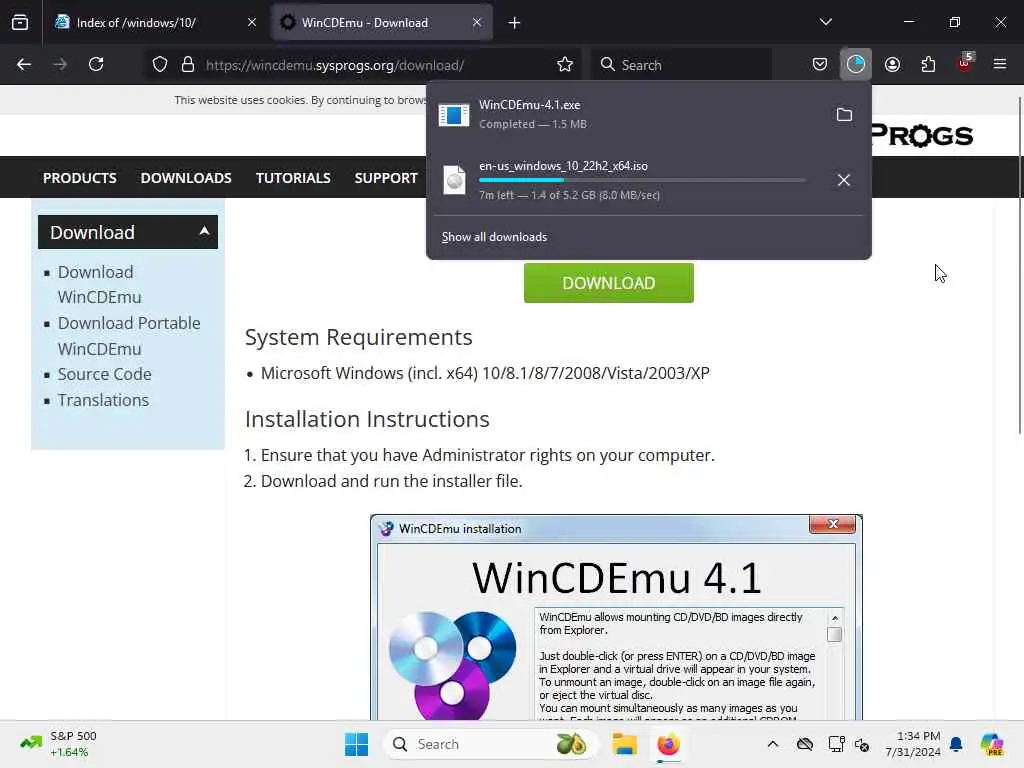Open Source Code sidebar link
Screen dimensions: 1024x768
pyautogui.click(x=104, y=374)
